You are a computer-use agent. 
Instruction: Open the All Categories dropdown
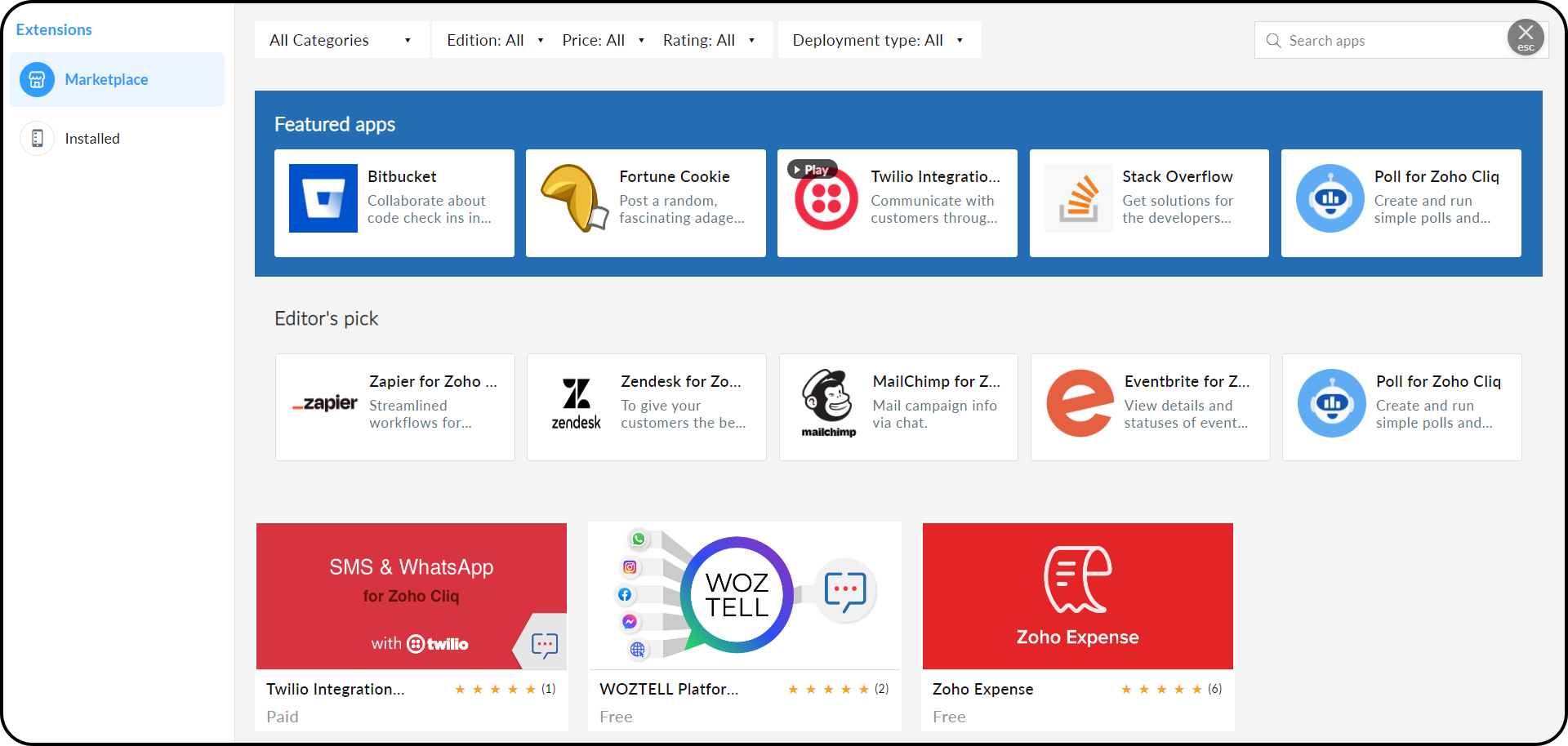click(x=341, y=40)
